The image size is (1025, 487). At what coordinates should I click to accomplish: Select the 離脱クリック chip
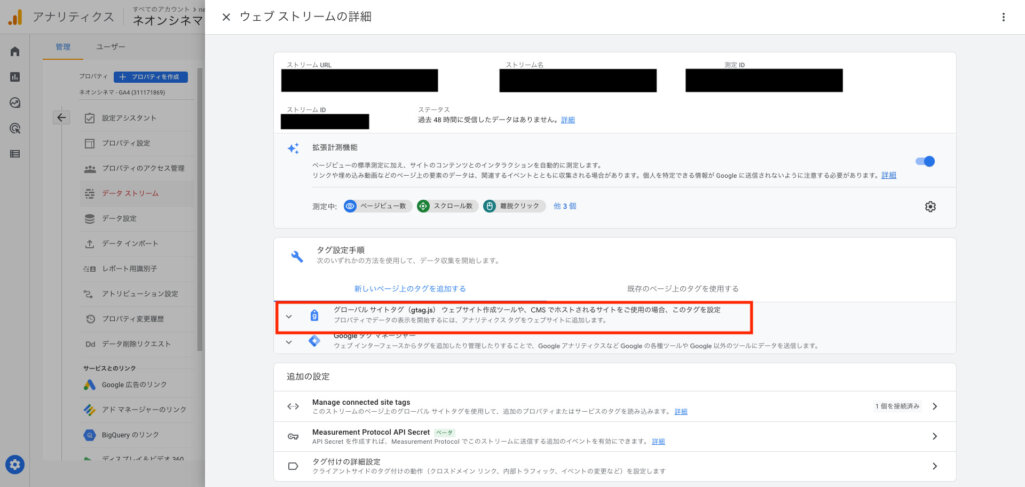(x=514, y=206)
